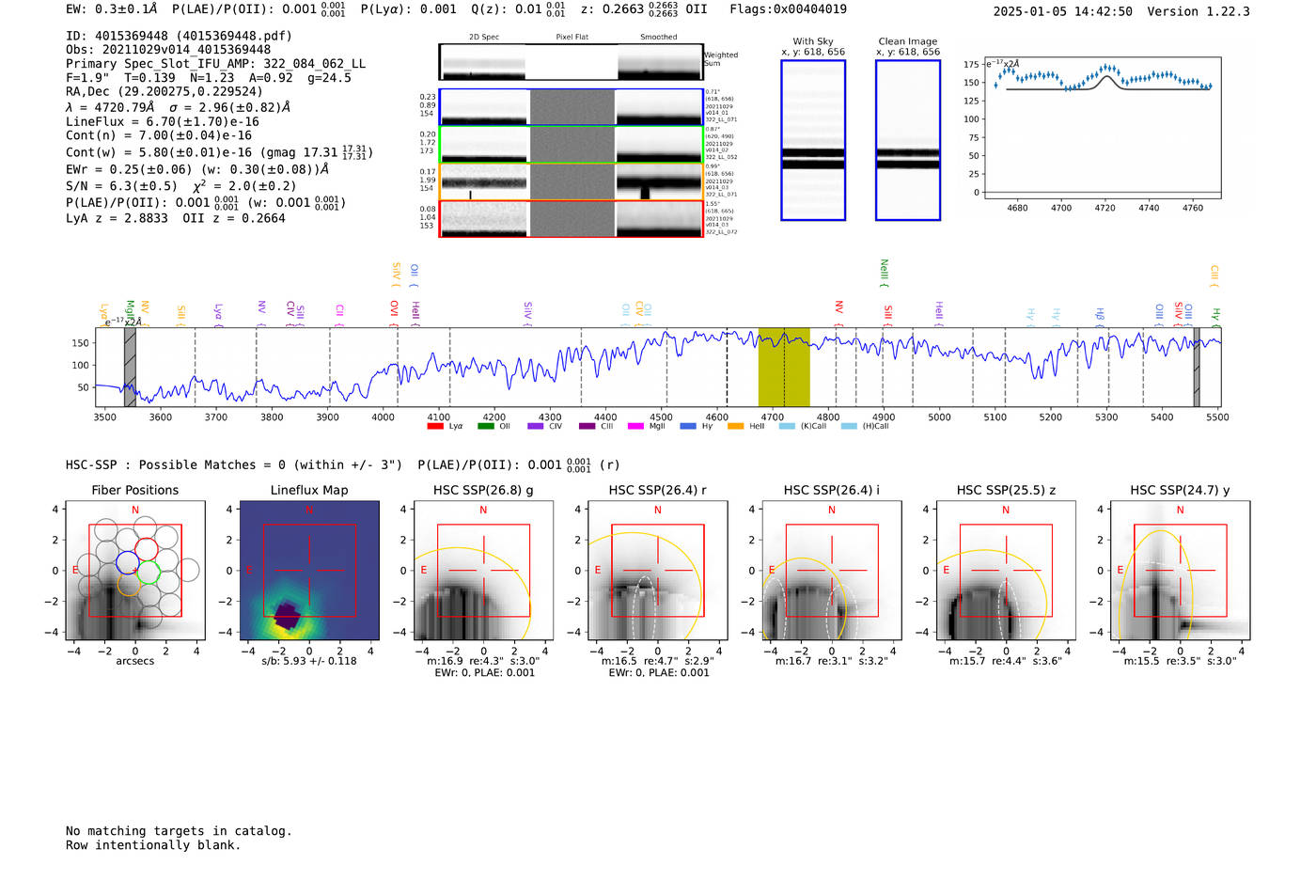Open the With Sky image thumbnail
The width and height of the screenshot is (1316, 896).
tap(813, 140)
